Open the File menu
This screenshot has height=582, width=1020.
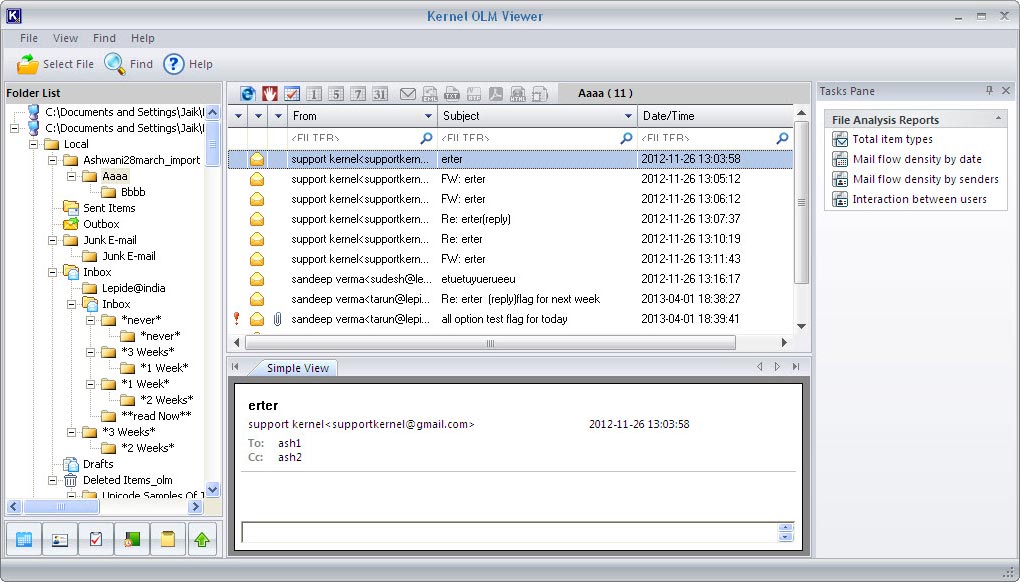pyautogui.click(x=29, y=38)
